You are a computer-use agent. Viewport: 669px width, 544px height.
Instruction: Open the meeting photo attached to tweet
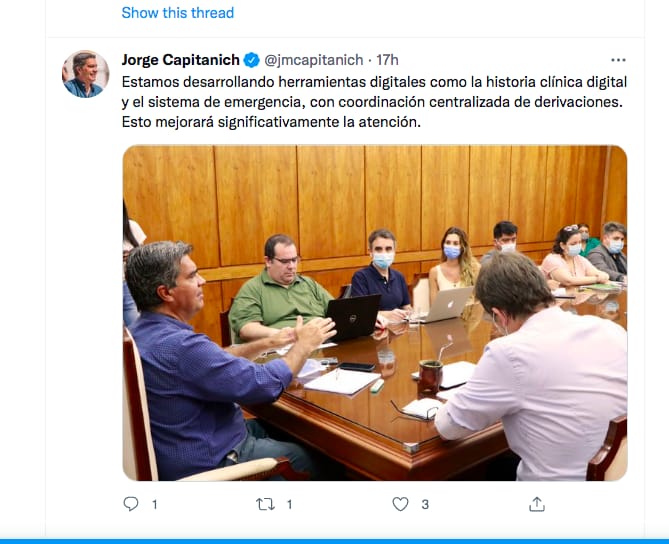pos(375,313)
